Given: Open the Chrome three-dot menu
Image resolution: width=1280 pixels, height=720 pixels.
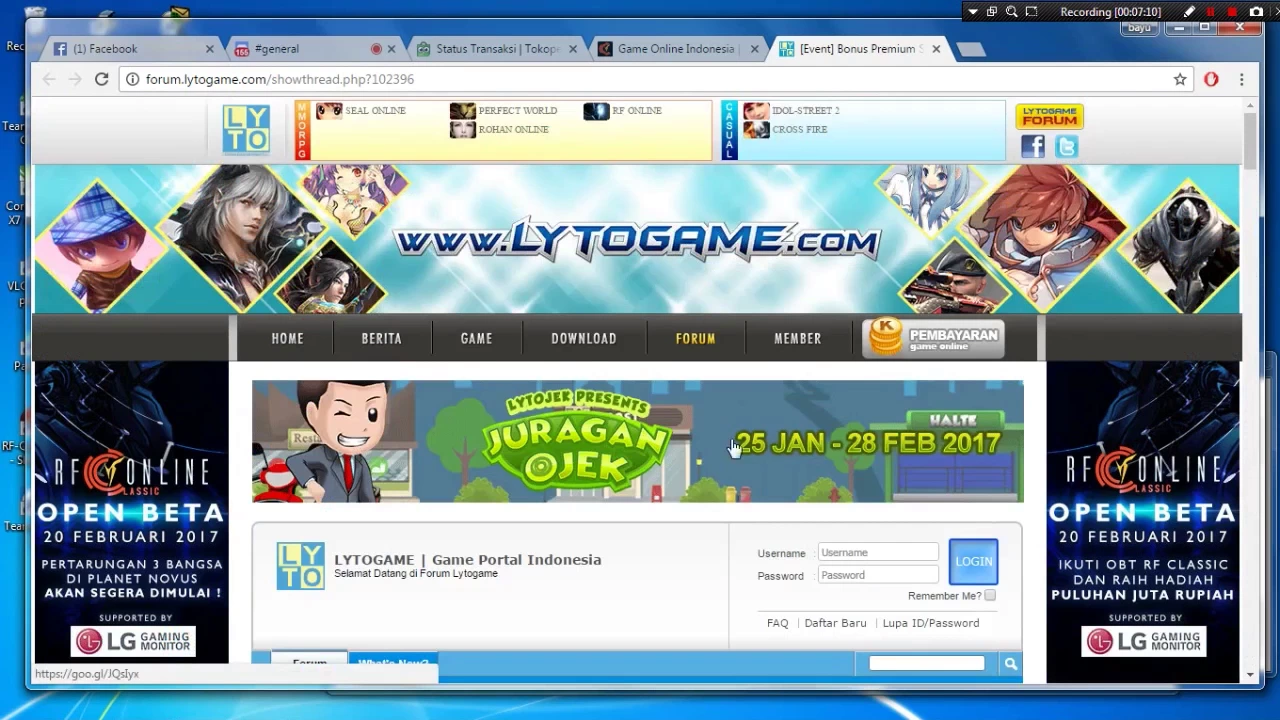Looking at the screenshot, I should point(1241,79).
